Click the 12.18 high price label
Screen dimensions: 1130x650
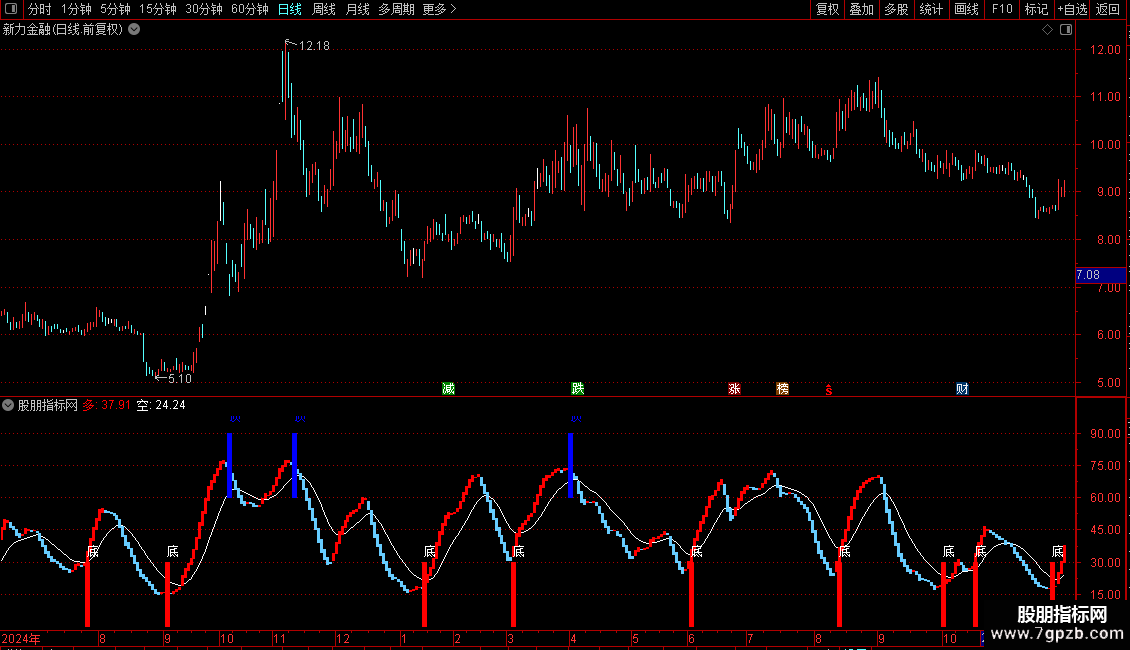[x=314, y=45]
